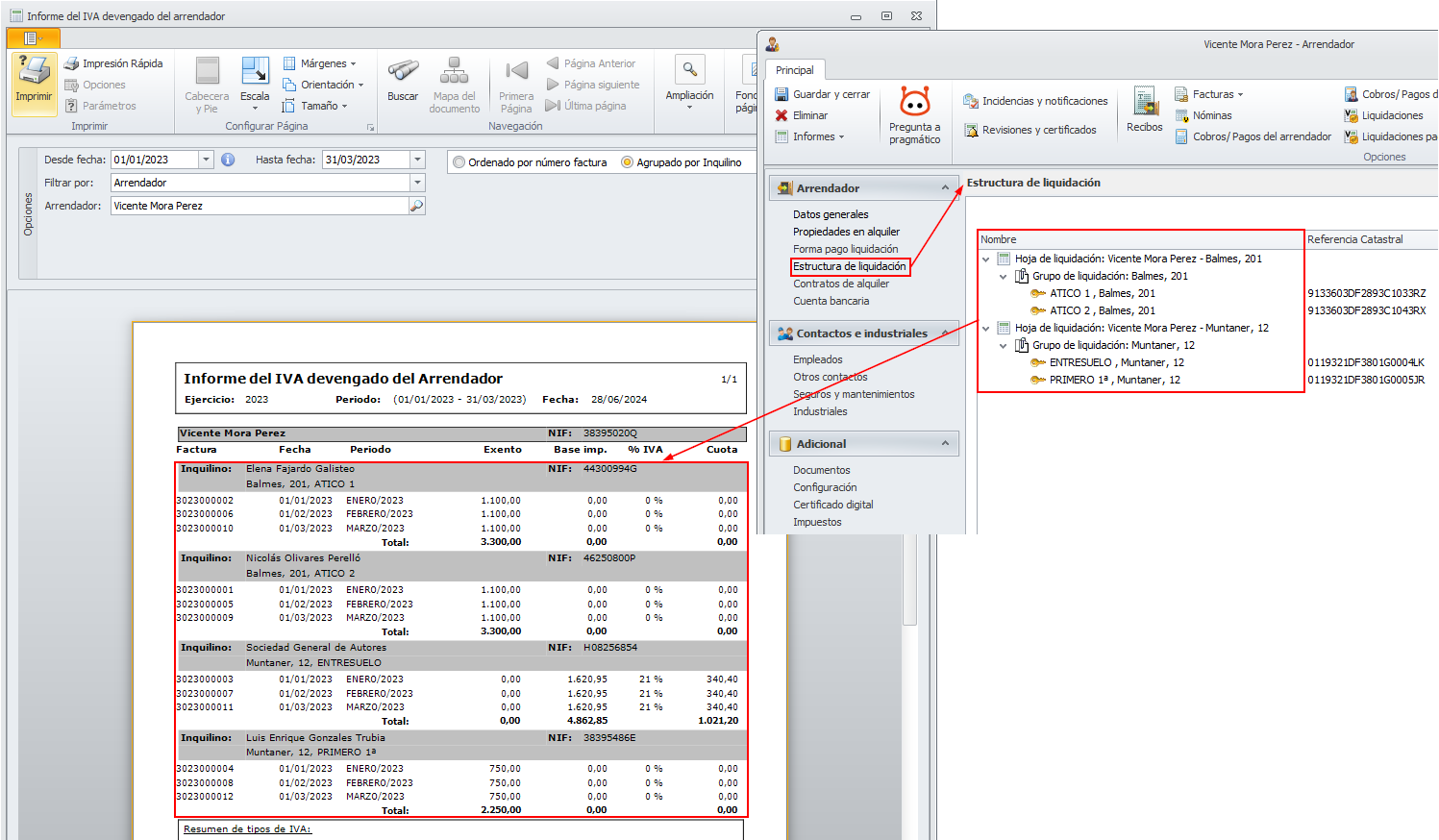Click the Eliminar red cross icon
The image size is (1439, 840).
(782, 115)
